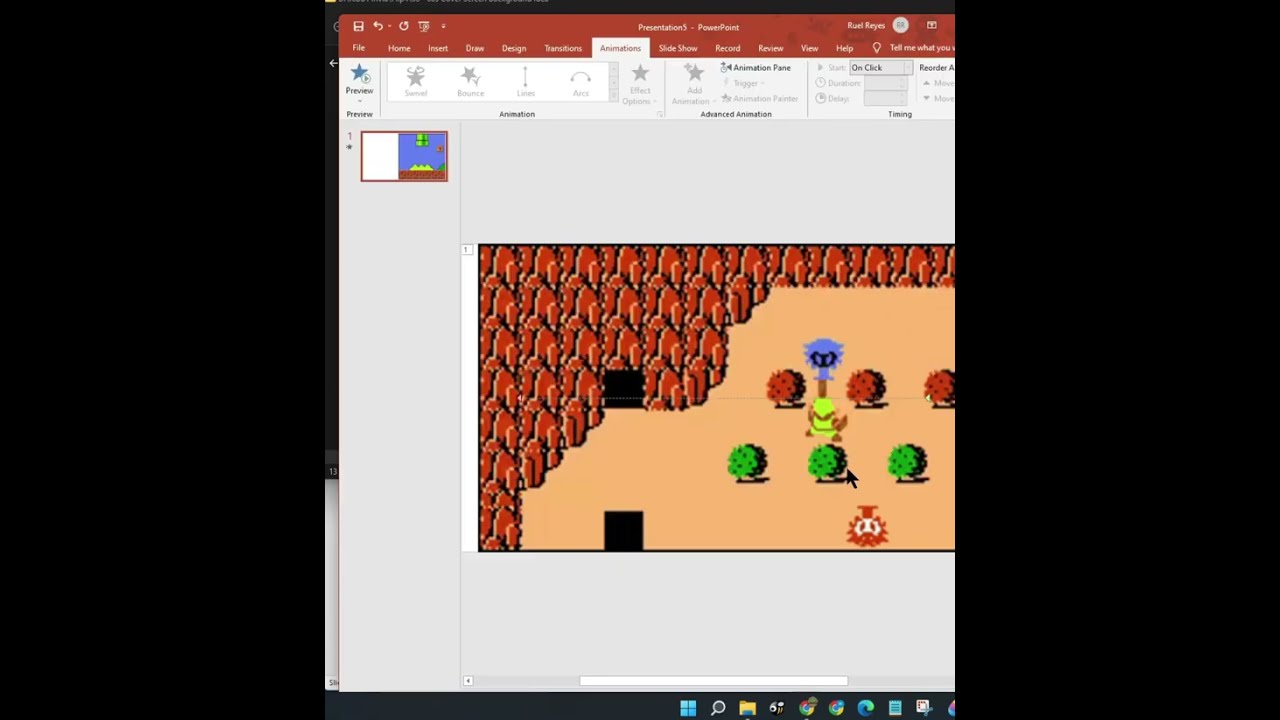Open the File menu
Image resolution: width=1280 pixels, height=720 pixels.
tap(358, 48)
